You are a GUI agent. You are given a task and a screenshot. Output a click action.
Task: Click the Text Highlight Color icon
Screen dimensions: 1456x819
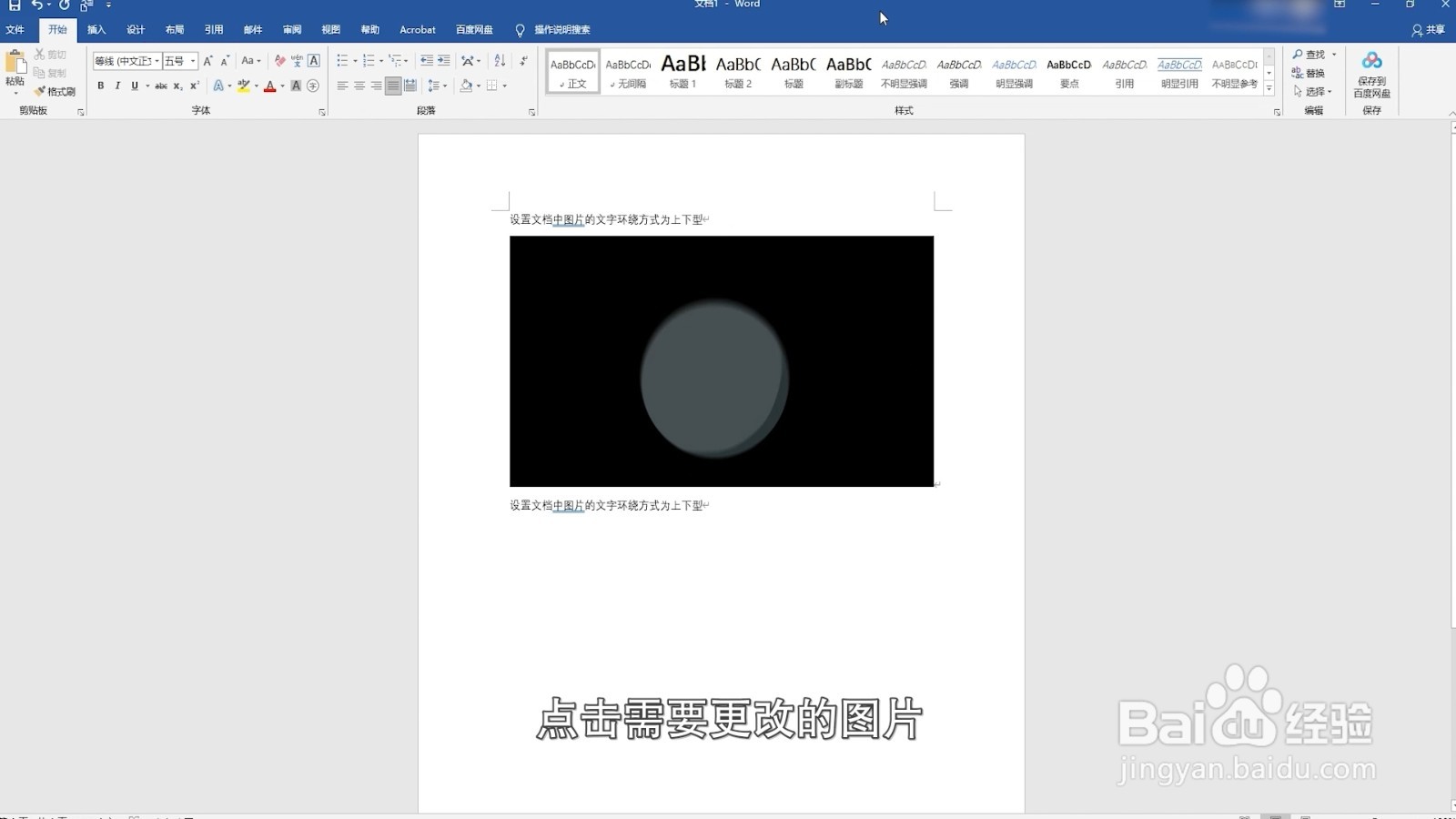244,86
